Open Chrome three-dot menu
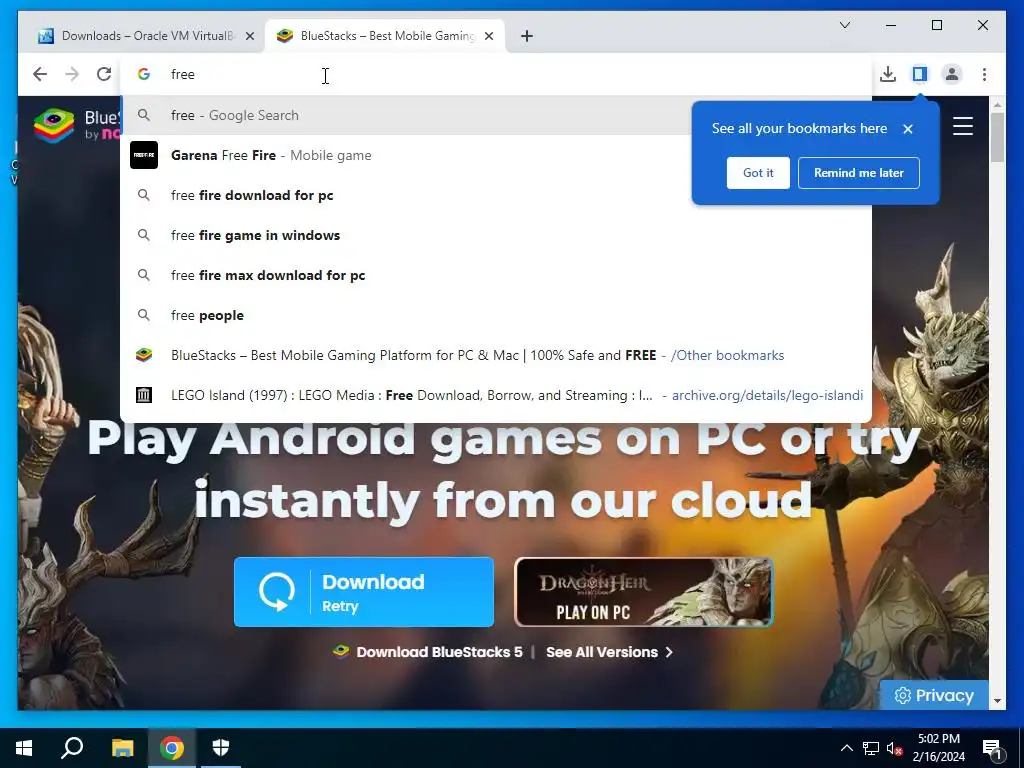The image size is (1024, 768). [x=984, y=74]
